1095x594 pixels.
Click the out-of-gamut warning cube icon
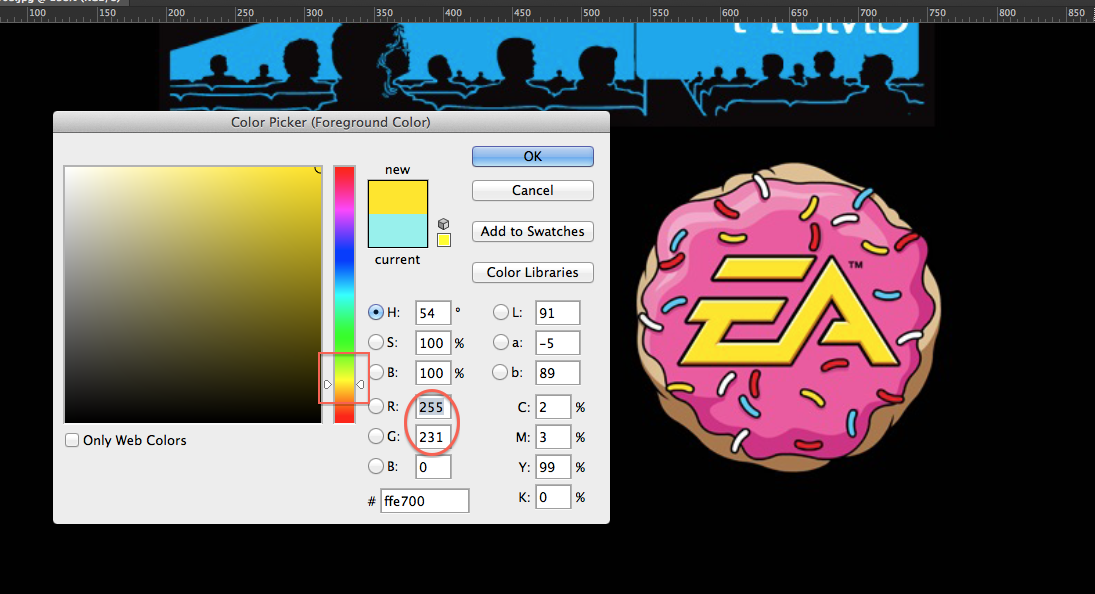click(x=443, y=224)
